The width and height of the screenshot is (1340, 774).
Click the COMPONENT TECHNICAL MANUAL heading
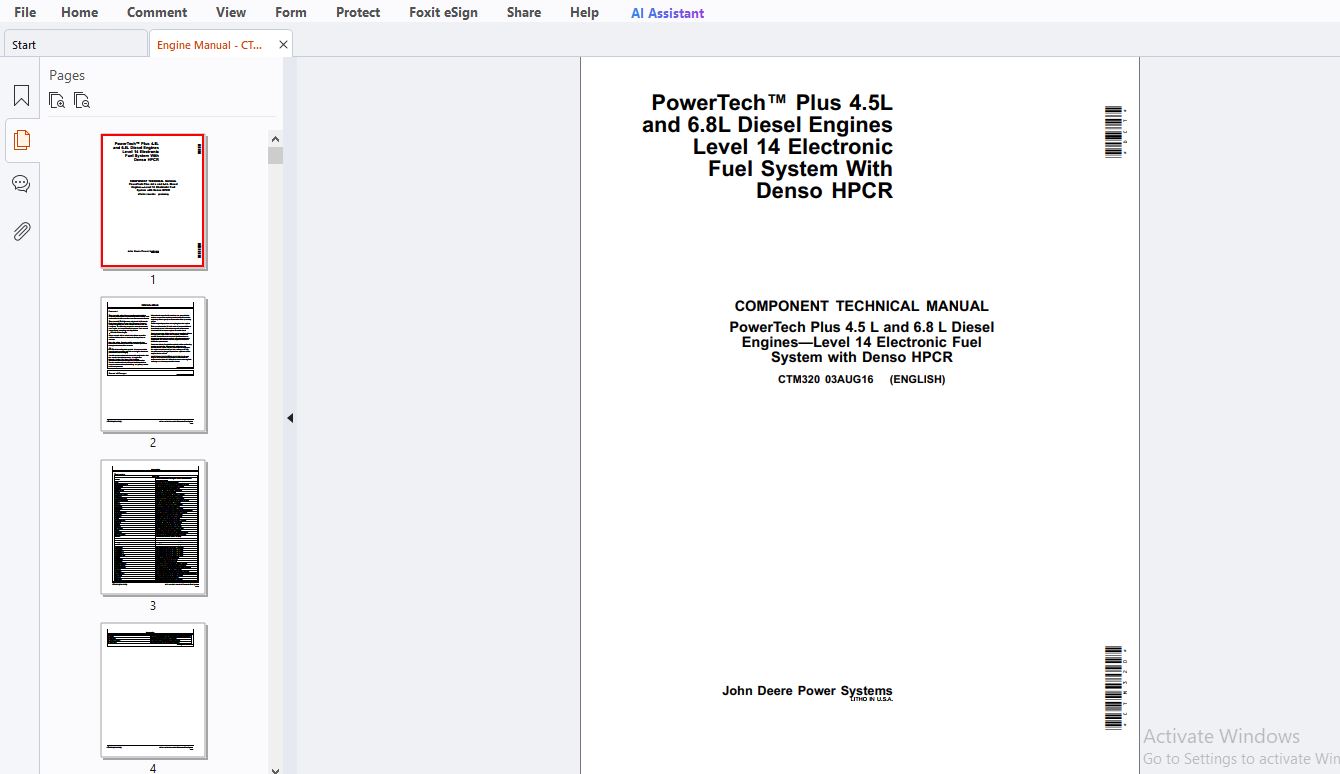click(861, 306)
